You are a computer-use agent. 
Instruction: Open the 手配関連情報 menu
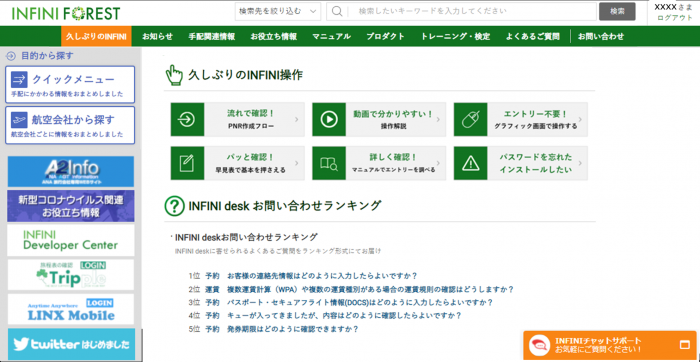[212, 37]
